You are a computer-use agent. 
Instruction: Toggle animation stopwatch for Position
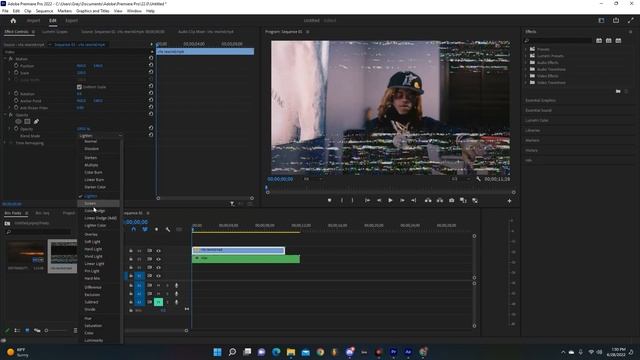point(16,65)
